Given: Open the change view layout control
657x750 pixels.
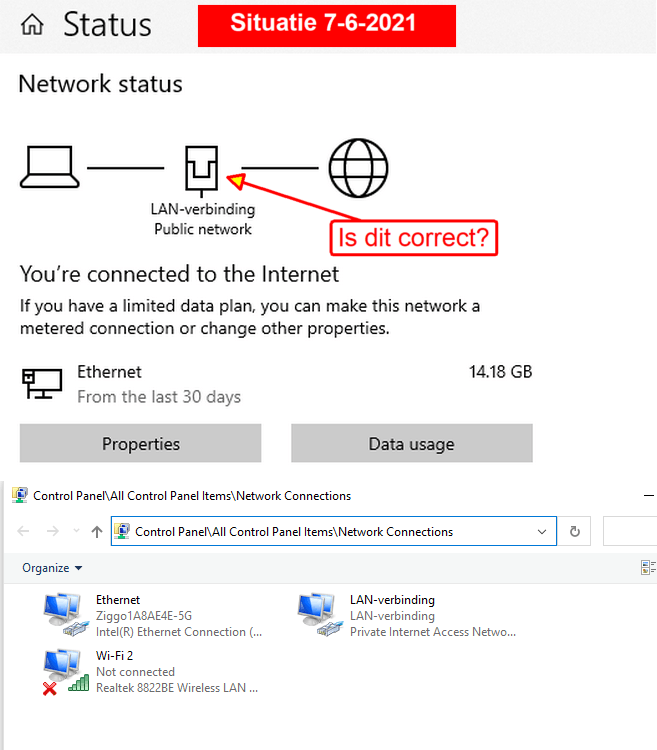Looking at the screenshot, I should pyautogui.click(x=648, y=568).
